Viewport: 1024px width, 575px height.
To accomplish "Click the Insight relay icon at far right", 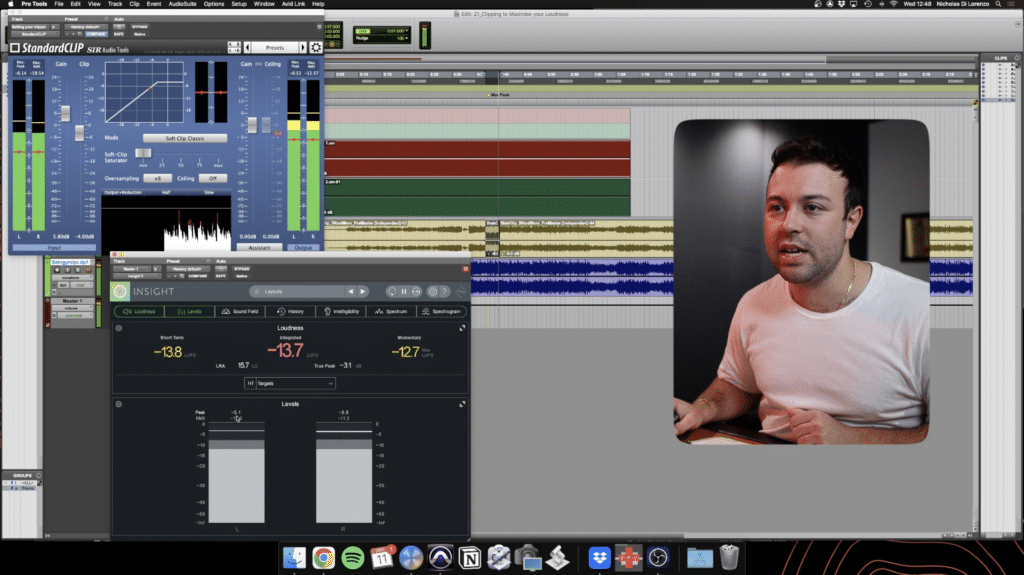I will pyautogui.click(x=461, y=291).
